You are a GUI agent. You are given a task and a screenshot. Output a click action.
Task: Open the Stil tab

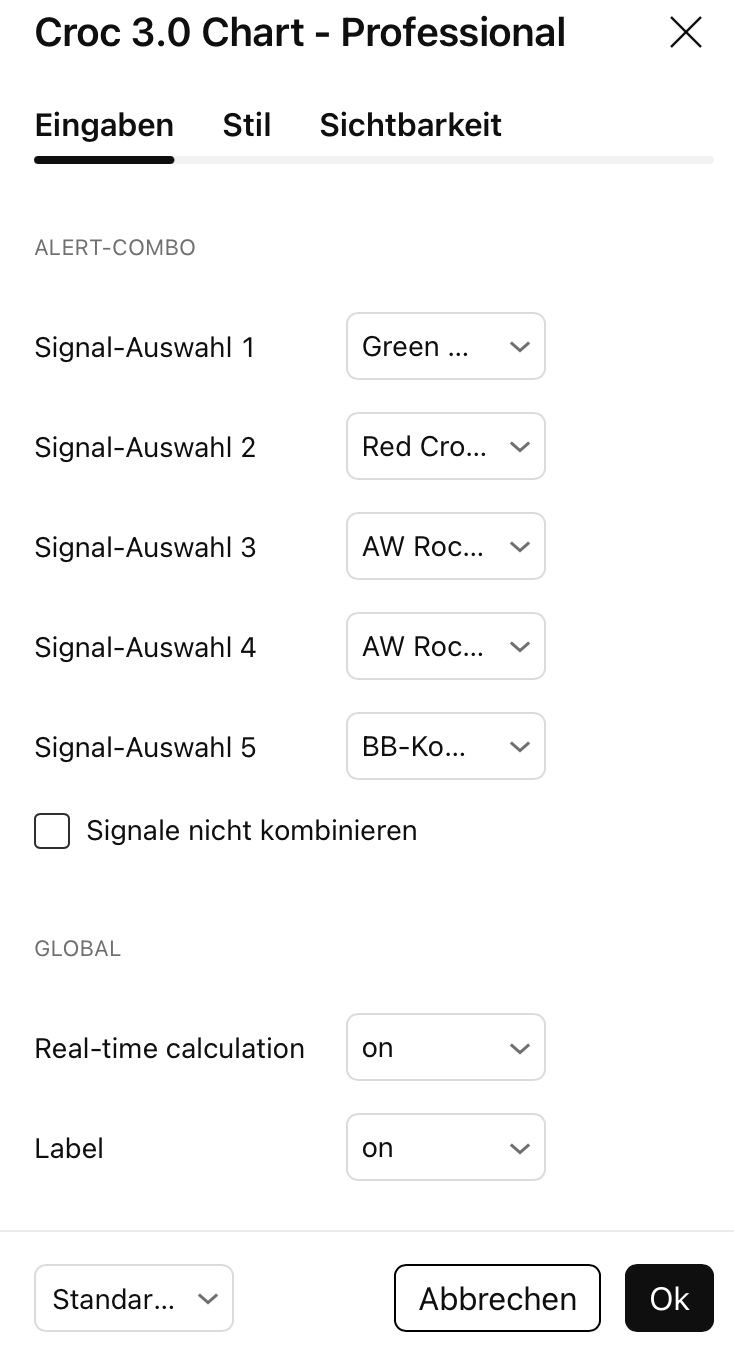click(247, 126)
